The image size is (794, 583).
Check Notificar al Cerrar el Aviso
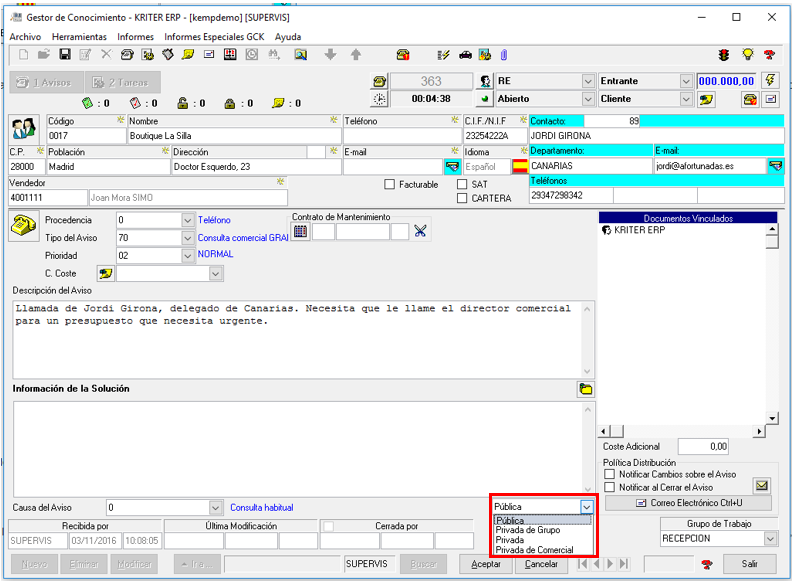click(610, 487)
